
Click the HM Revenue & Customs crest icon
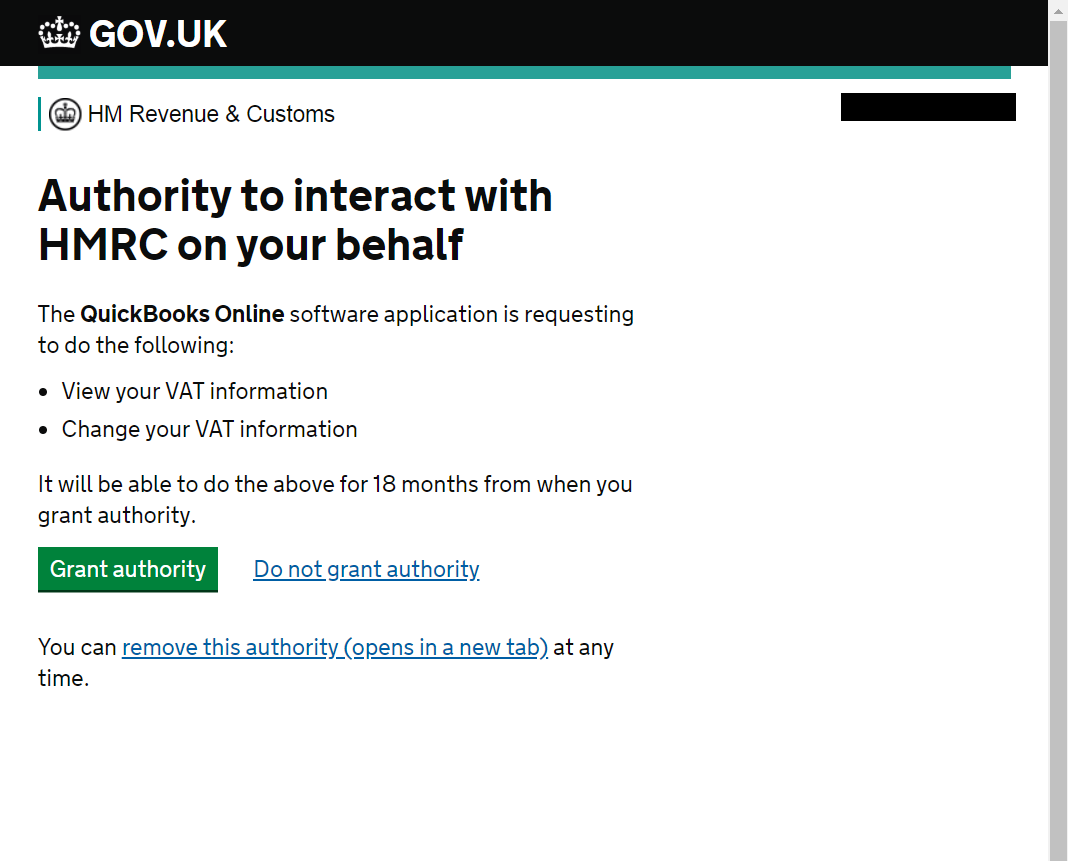click(x=65, y=114)
